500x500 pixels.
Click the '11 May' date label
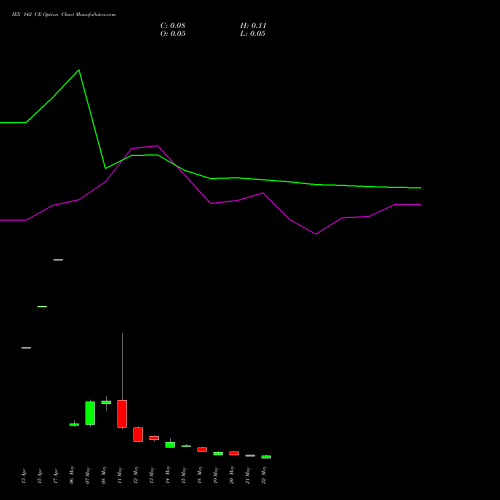coord(120,475)
